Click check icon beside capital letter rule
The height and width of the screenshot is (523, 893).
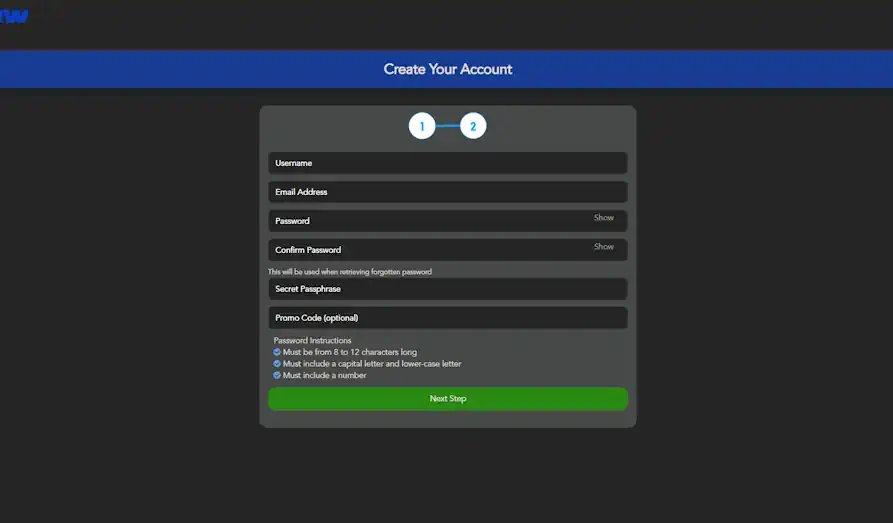[277, 363]
